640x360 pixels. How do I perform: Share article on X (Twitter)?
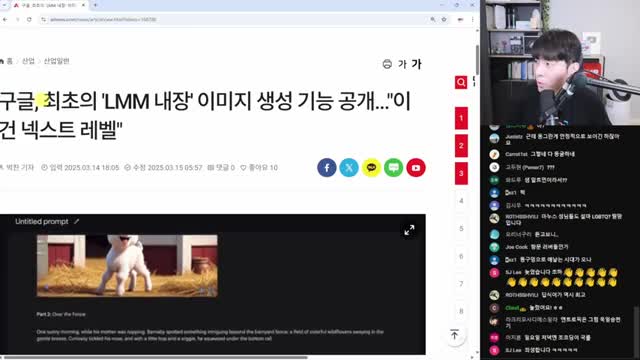coord(349,168)
